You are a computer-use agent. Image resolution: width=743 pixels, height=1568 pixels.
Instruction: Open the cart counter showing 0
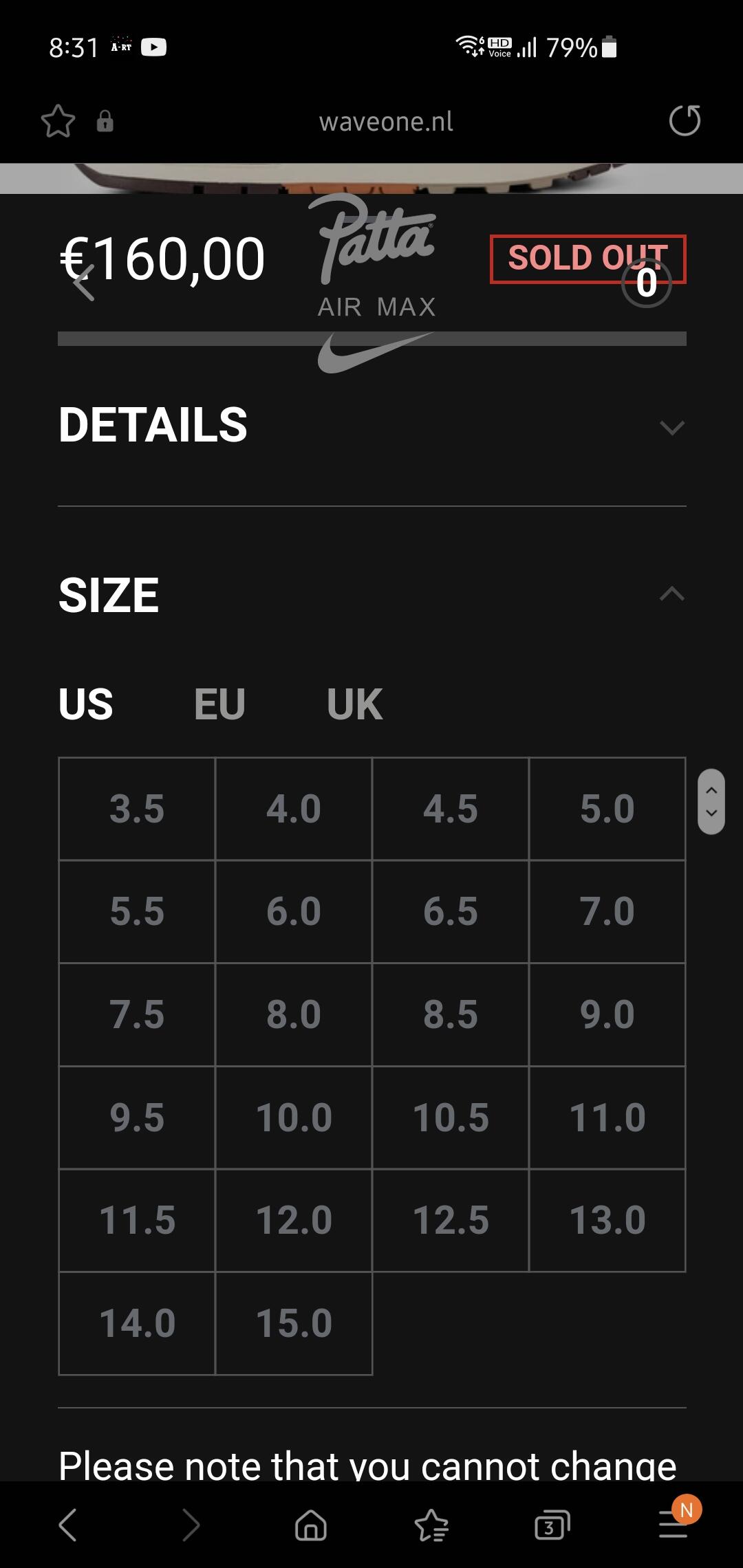point(646,283)
